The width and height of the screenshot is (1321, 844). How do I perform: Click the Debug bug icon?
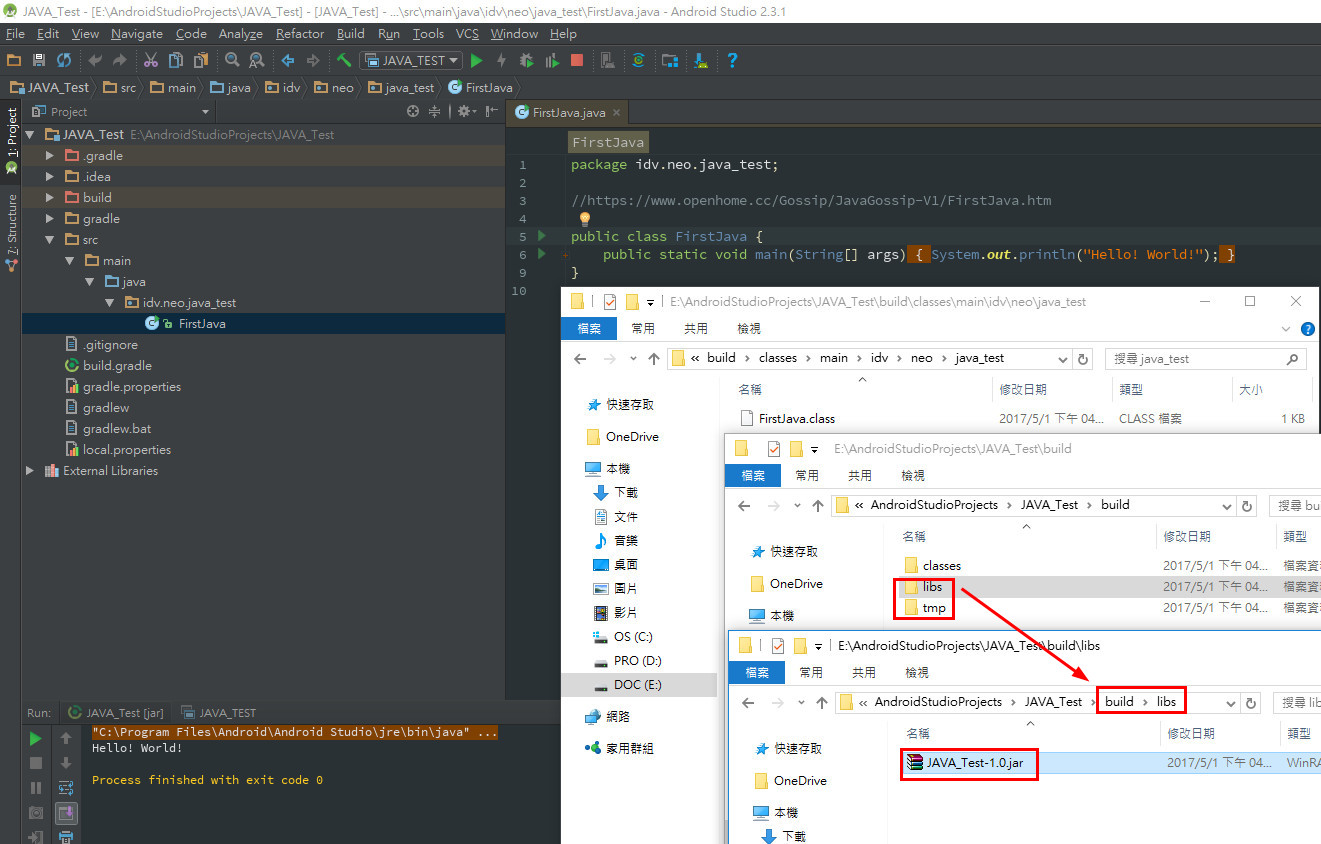pyautogui.click(x=527, y=61)
